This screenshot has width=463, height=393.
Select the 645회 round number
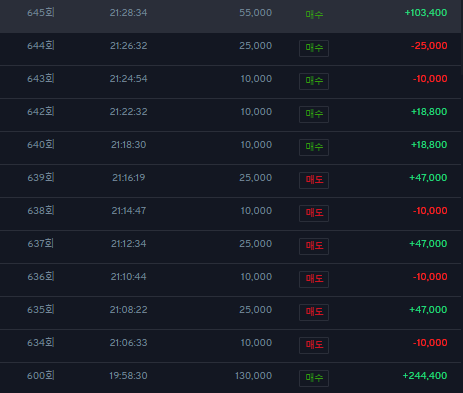41,13
